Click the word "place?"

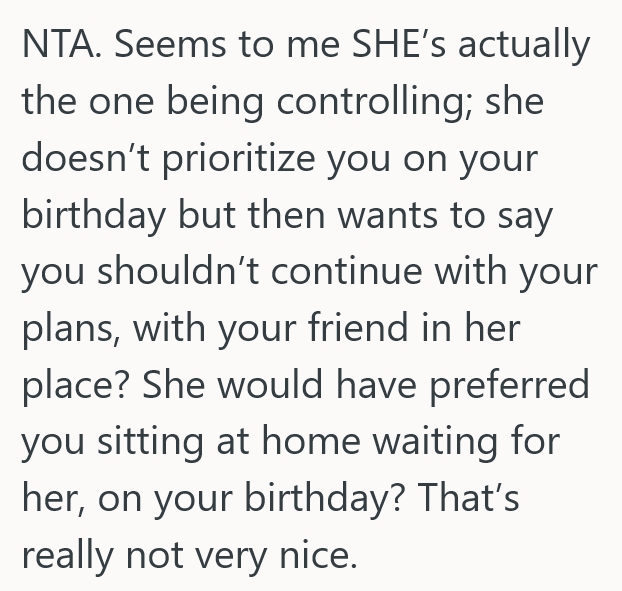tap(77, 385)
